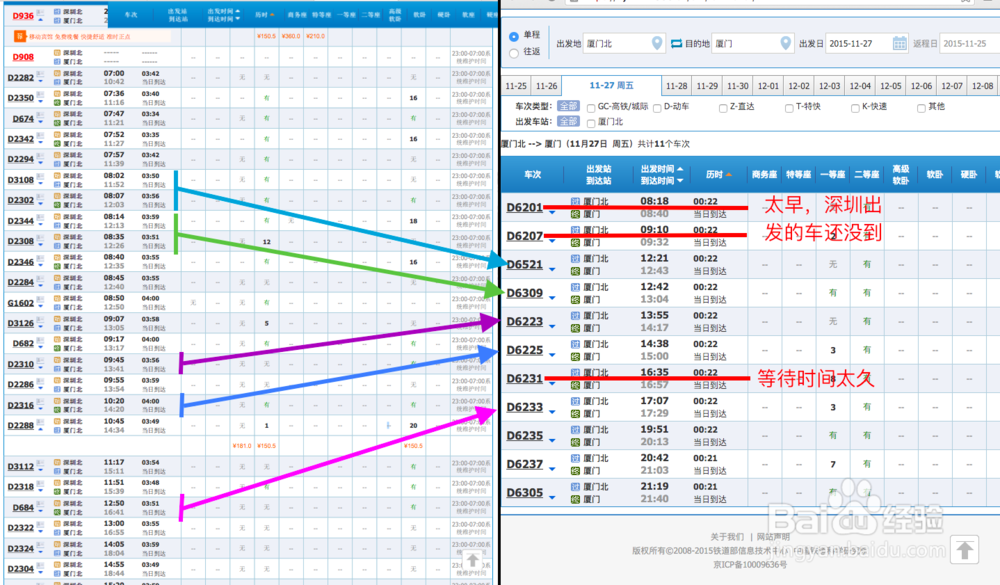Click the 终 terminal station icon in D6223 row
1000x585 pixels.
coord(575,328)
